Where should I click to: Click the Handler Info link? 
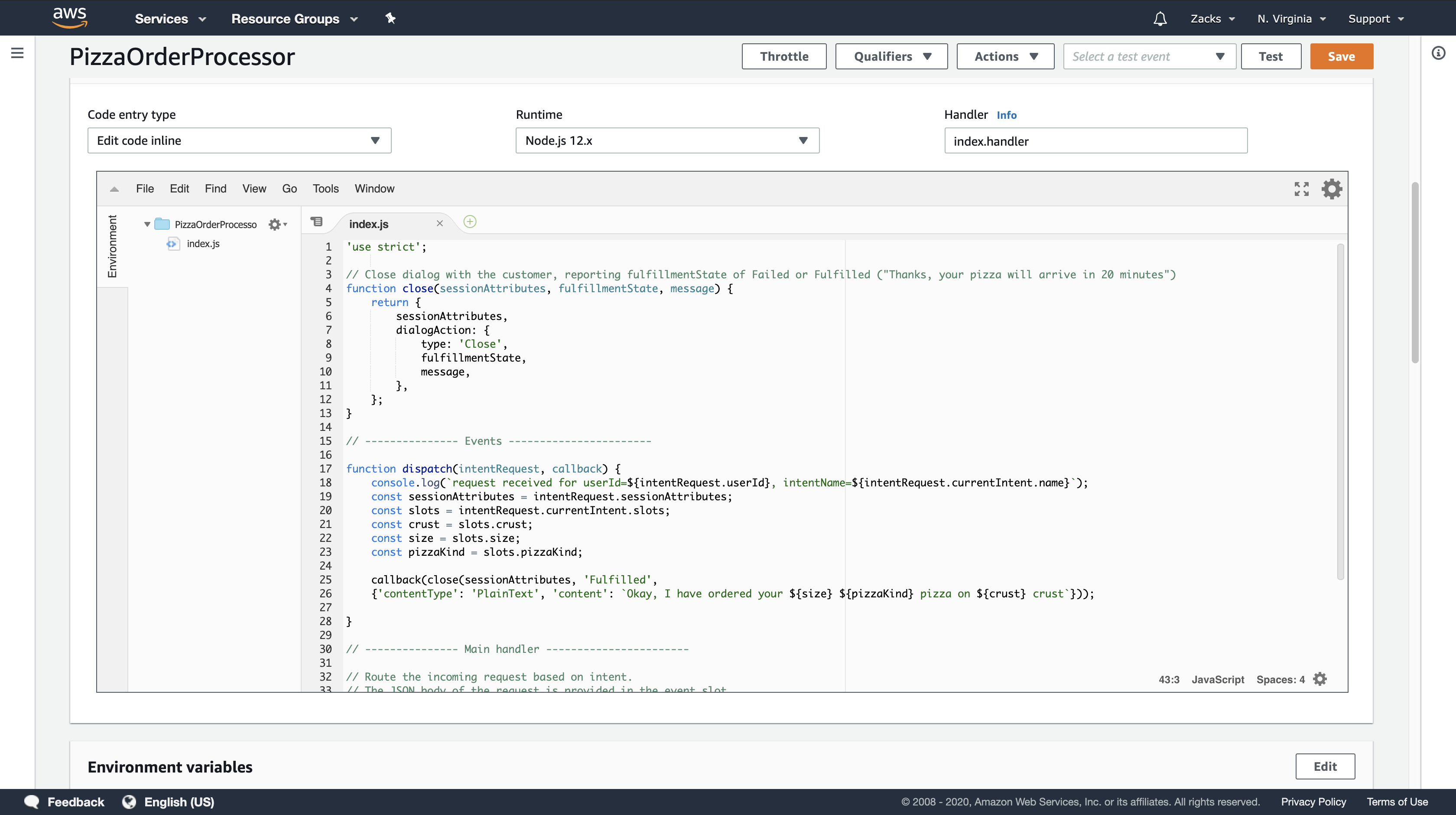click(1006, 115)
